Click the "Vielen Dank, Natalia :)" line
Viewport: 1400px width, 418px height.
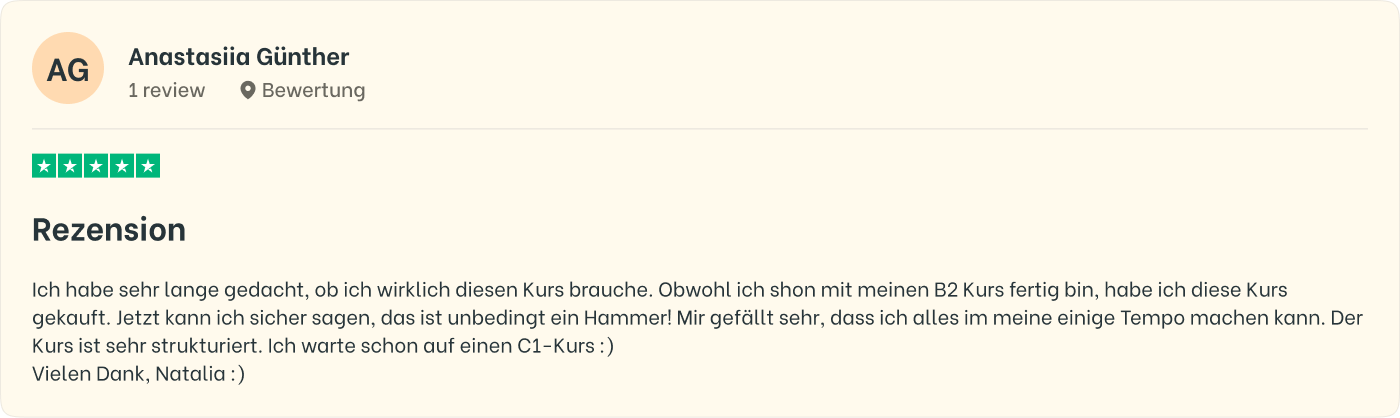tap(138, 375)
